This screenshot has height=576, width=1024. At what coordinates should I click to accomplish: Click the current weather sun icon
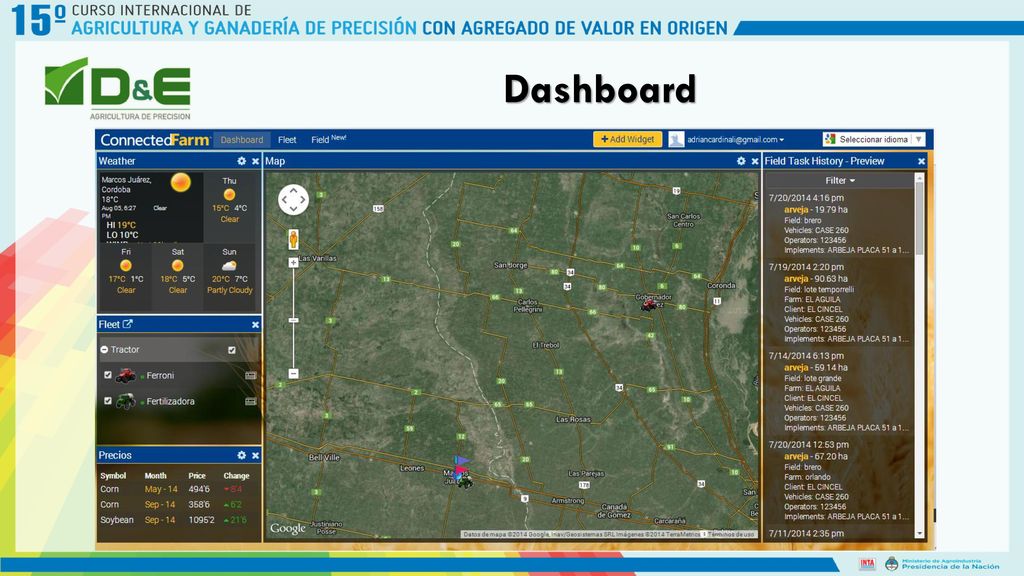(180, 182)
